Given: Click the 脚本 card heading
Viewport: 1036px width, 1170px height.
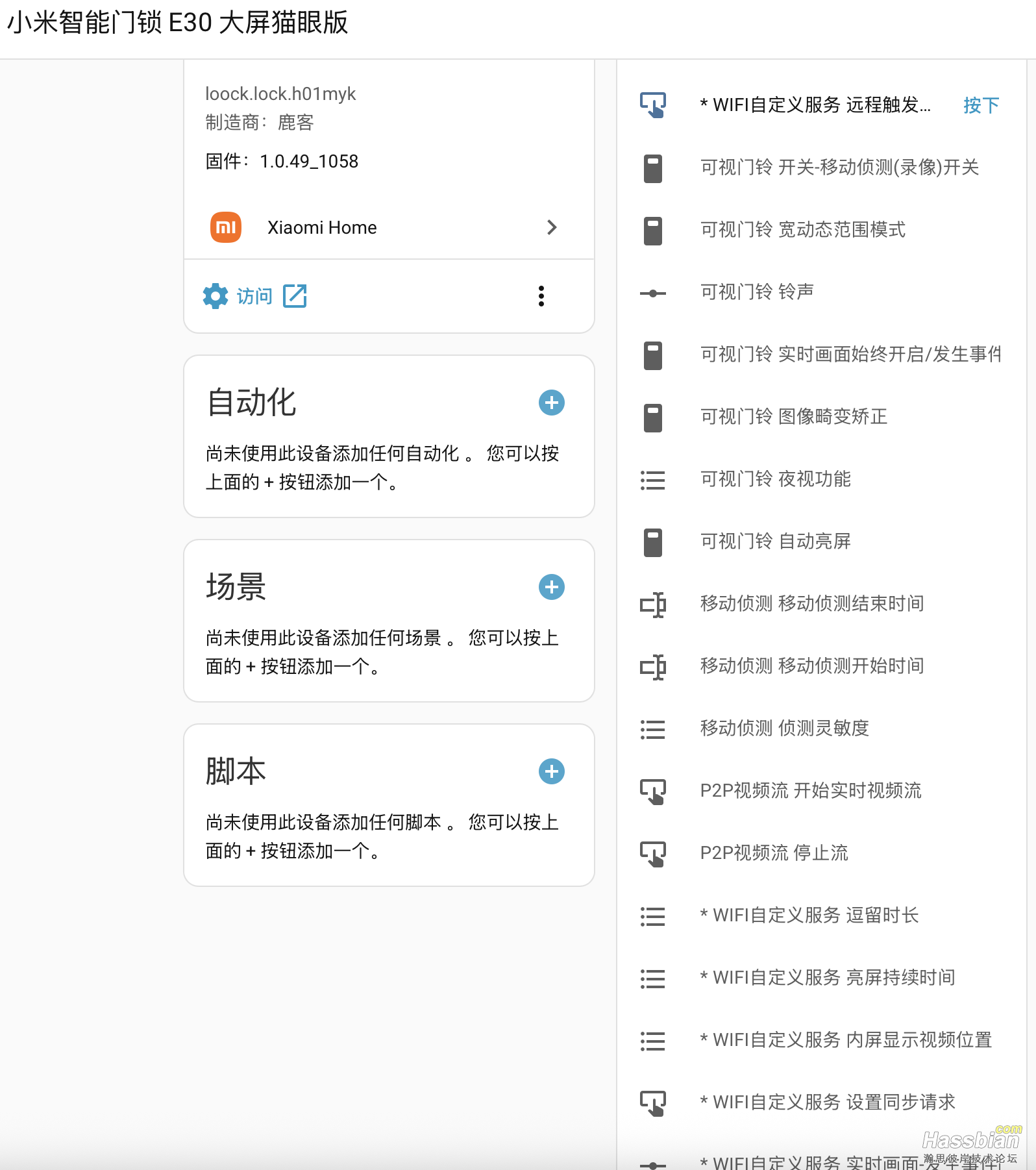Looking at the screenshot, I should coord(236,771).
